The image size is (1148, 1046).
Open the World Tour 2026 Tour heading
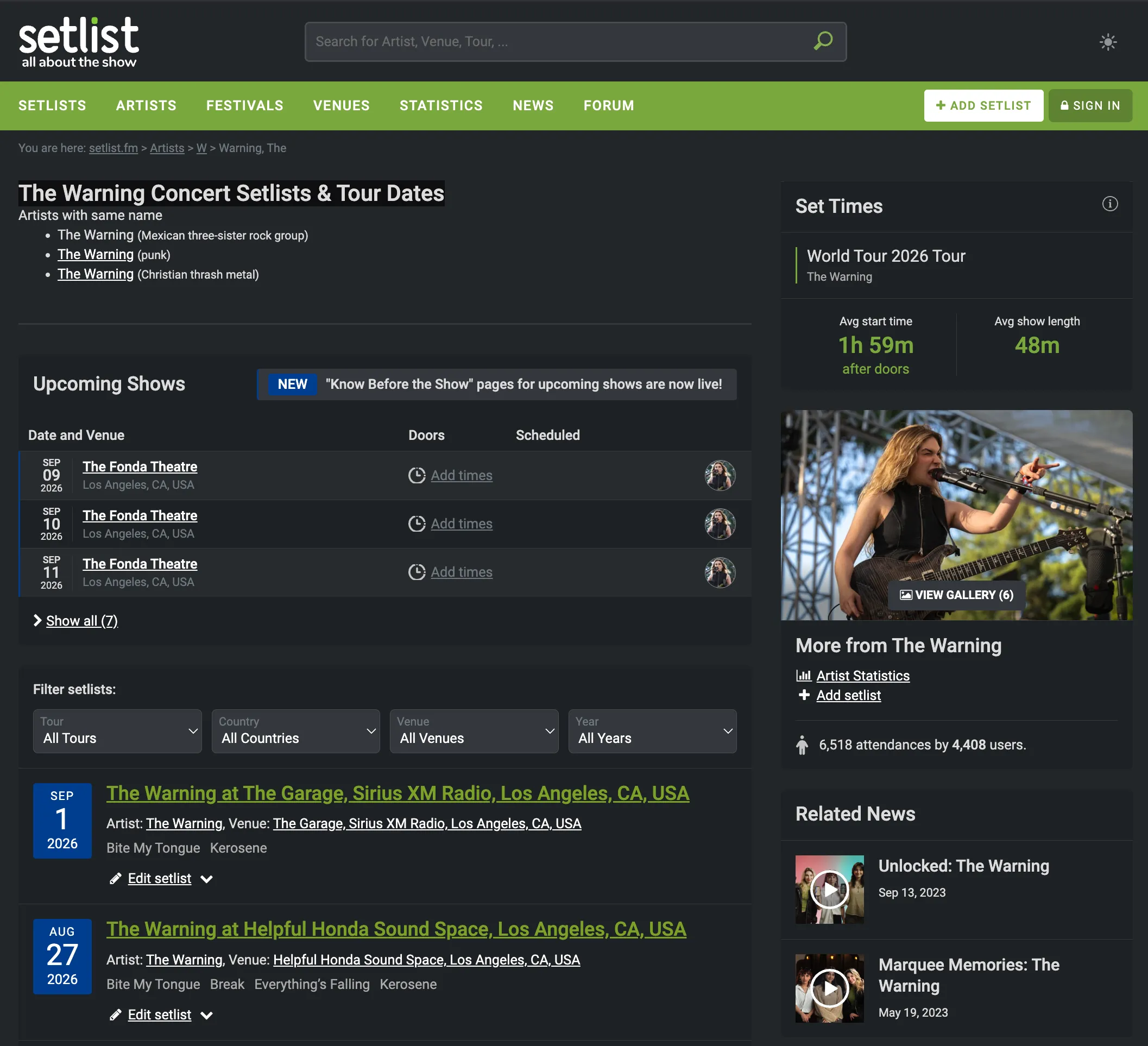coord(886,256)
